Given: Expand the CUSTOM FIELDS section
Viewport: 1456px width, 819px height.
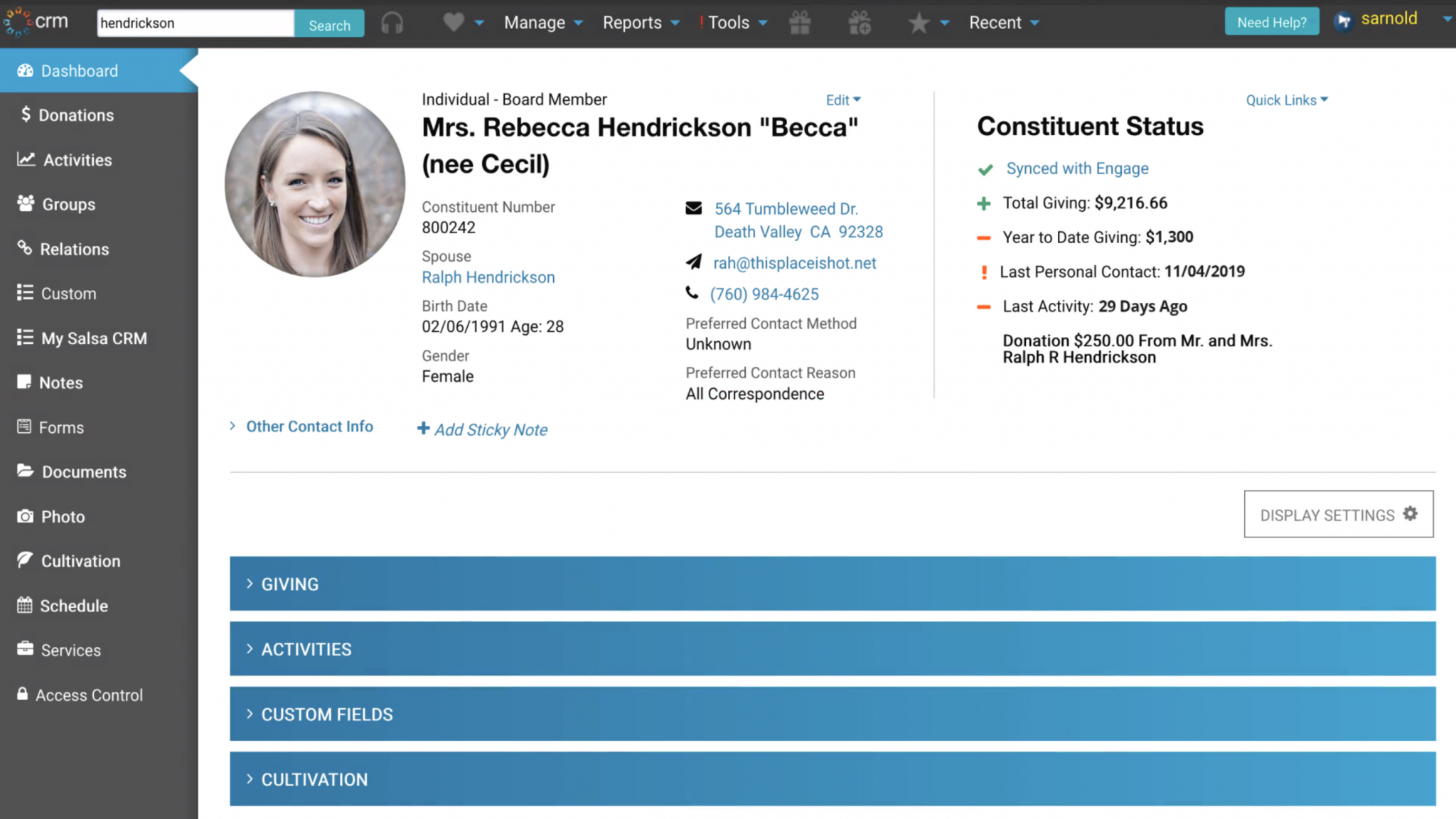Looking at the screenshot, I should point(833,714).
